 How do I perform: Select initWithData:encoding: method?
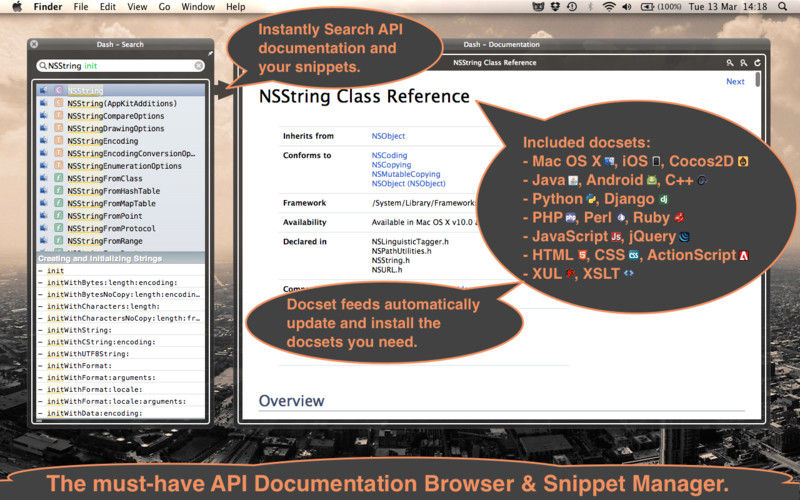pos(121,413)
